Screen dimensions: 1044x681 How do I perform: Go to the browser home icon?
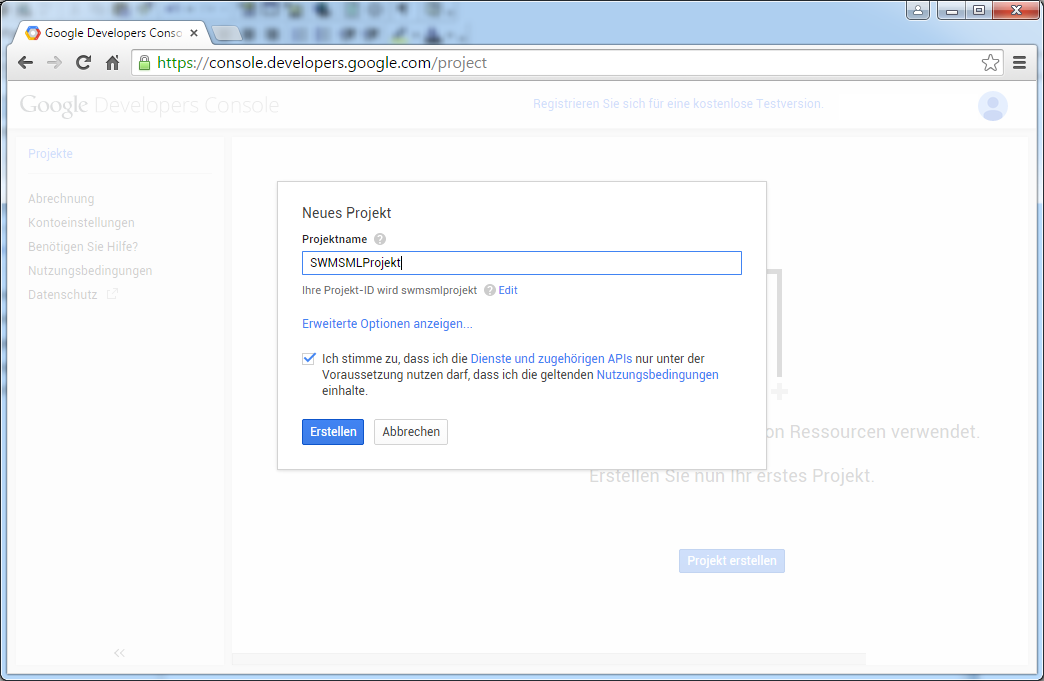coord(113,63)
